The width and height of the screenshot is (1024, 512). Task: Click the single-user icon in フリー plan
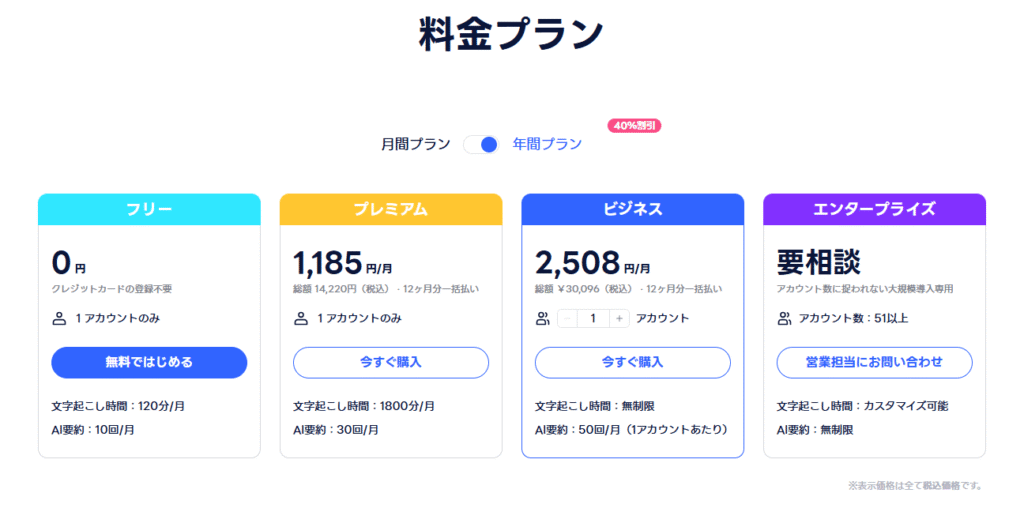(x=59, y=319)
